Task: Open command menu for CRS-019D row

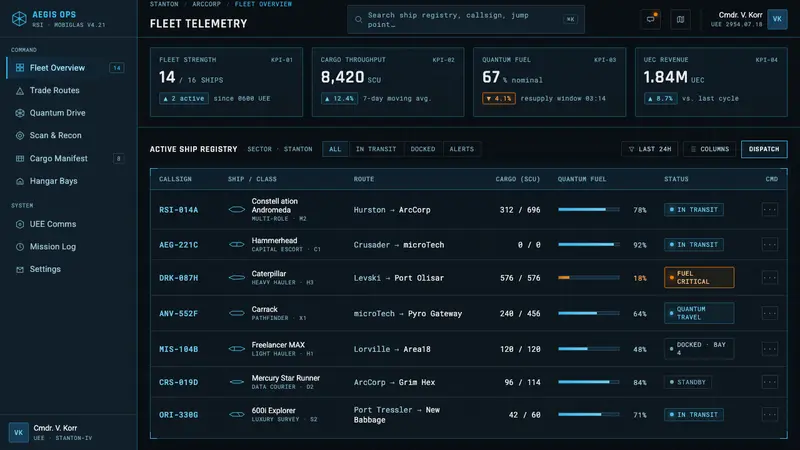Action: 770,382
